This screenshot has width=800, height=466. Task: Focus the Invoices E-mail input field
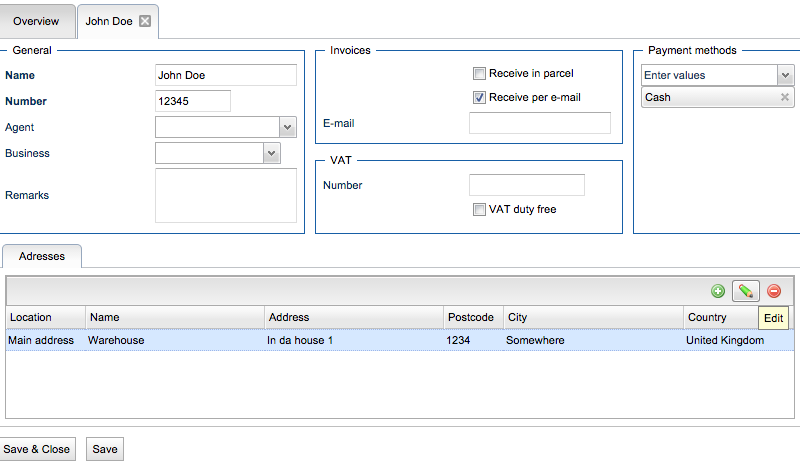pos(539,123)
